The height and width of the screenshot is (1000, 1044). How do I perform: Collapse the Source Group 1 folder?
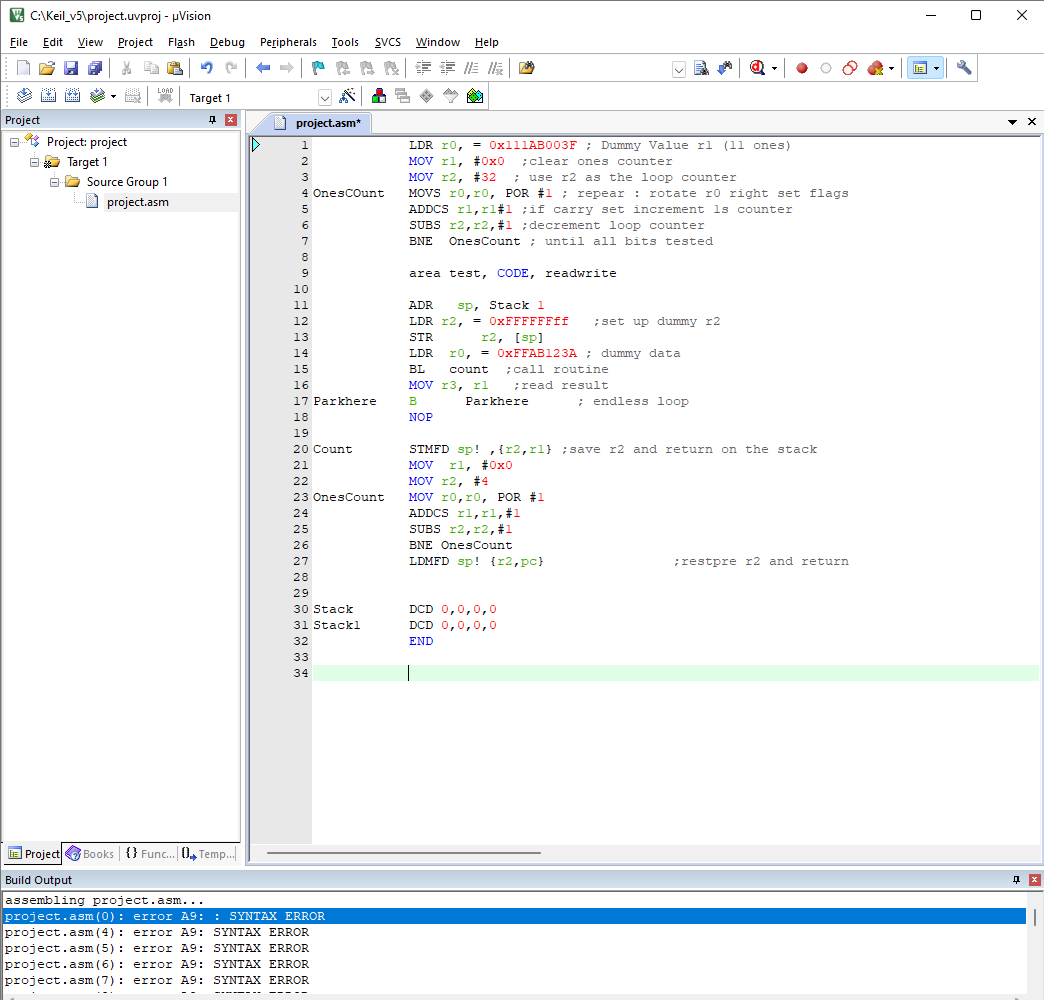pyautogui.click(x=54, y=182)
